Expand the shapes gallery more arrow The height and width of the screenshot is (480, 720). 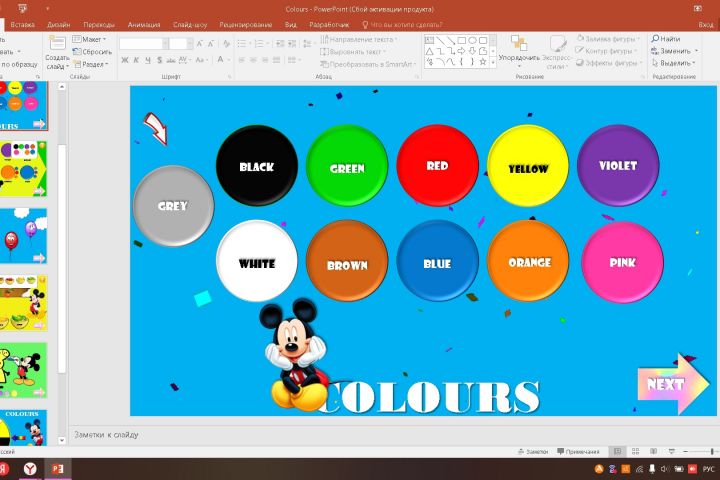pos(493,62)
